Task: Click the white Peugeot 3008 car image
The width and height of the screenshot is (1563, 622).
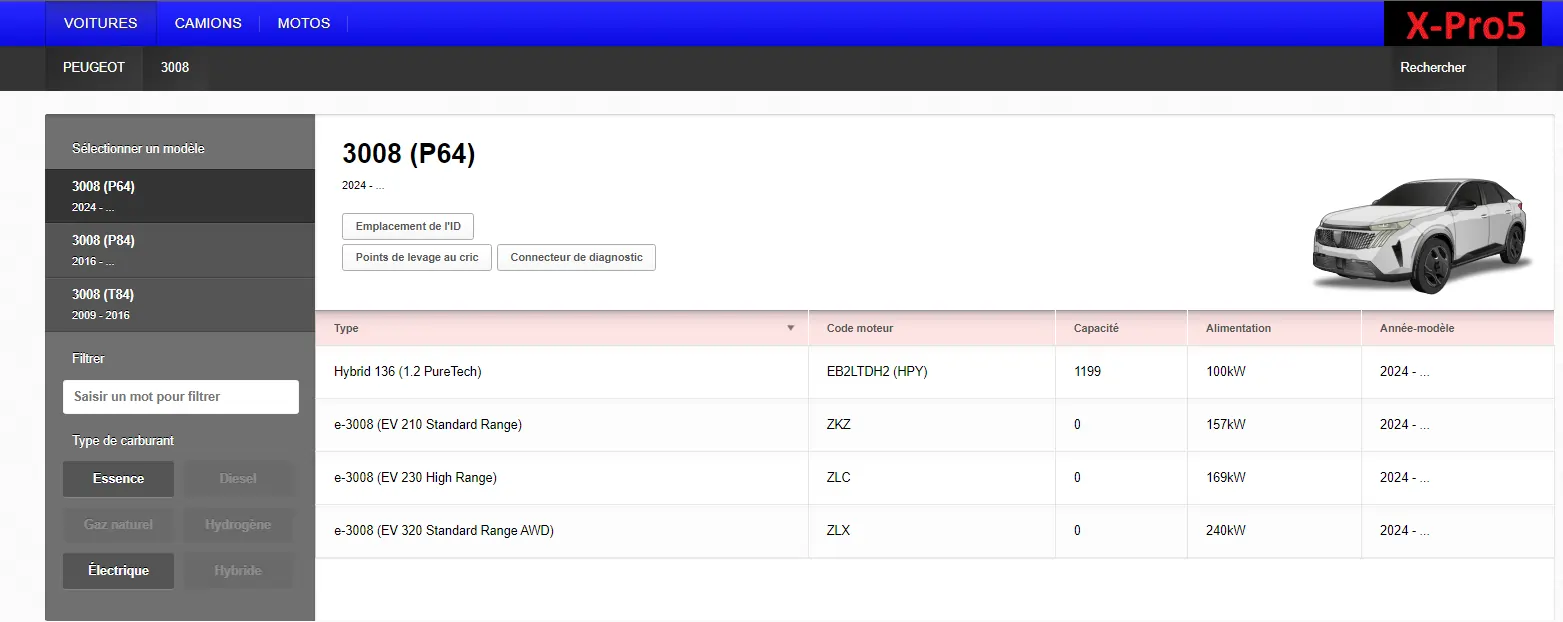Action: 1418,236
